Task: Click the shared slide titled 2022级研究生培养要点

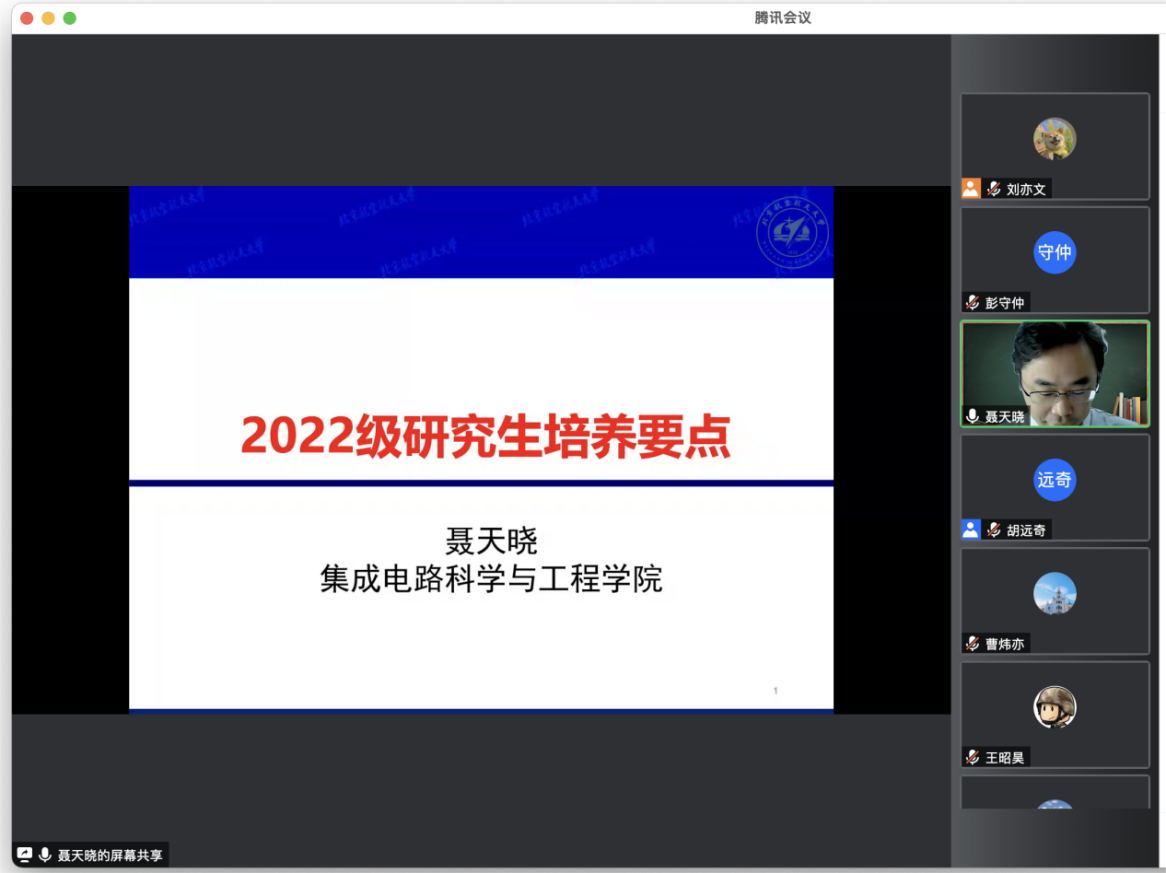Action: point(481,449)
